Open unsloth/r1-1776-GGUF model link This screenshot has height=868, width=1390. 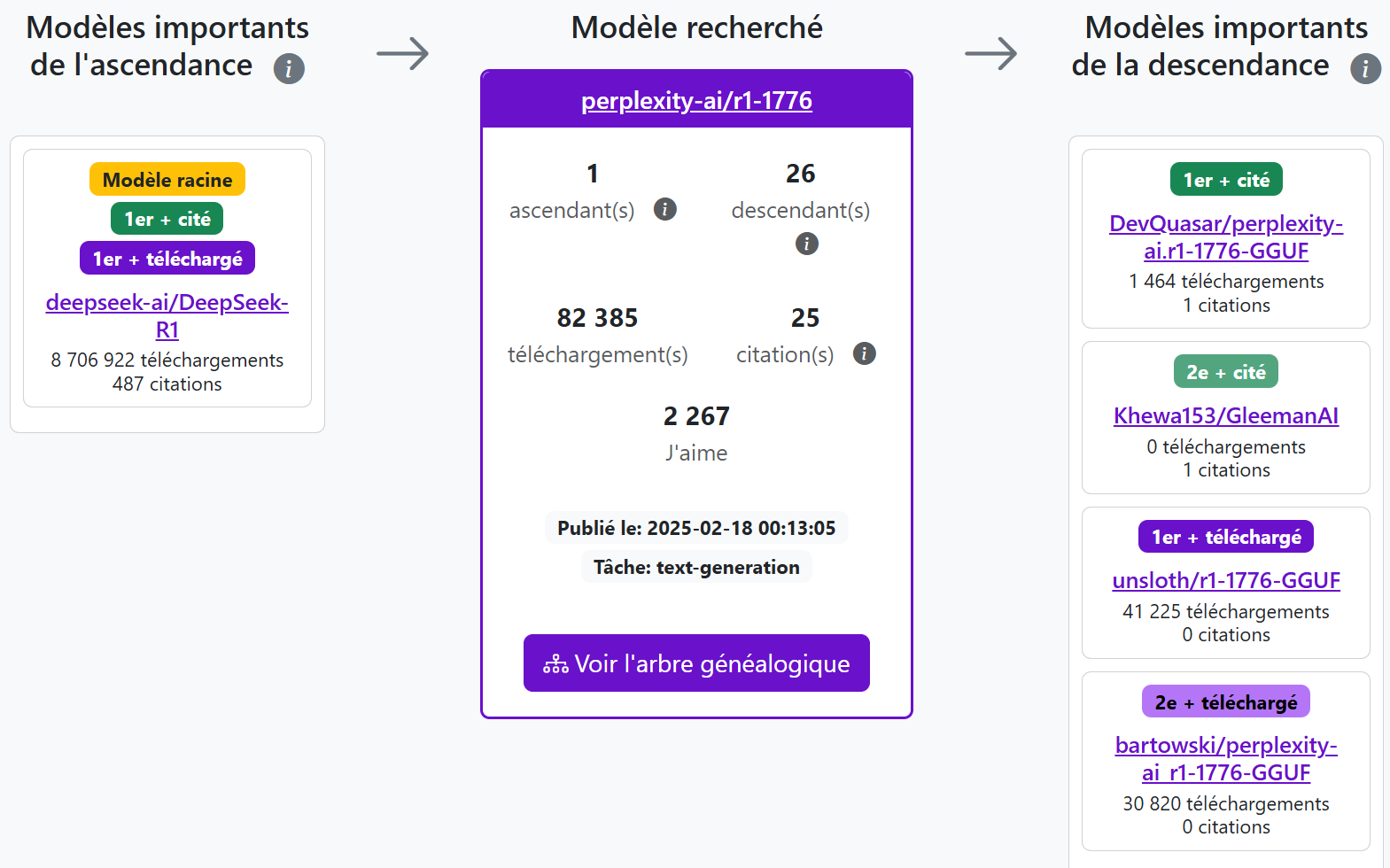click(1226, 580)
